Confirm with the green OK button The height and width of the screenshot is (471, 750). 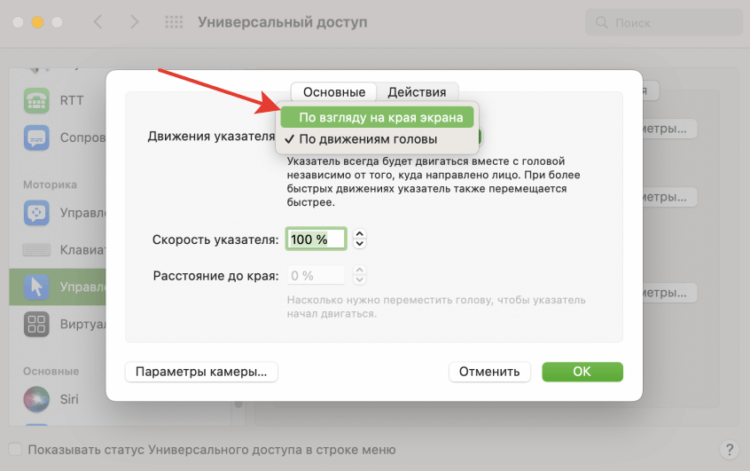pyautogui.click(x=582, y=372)
